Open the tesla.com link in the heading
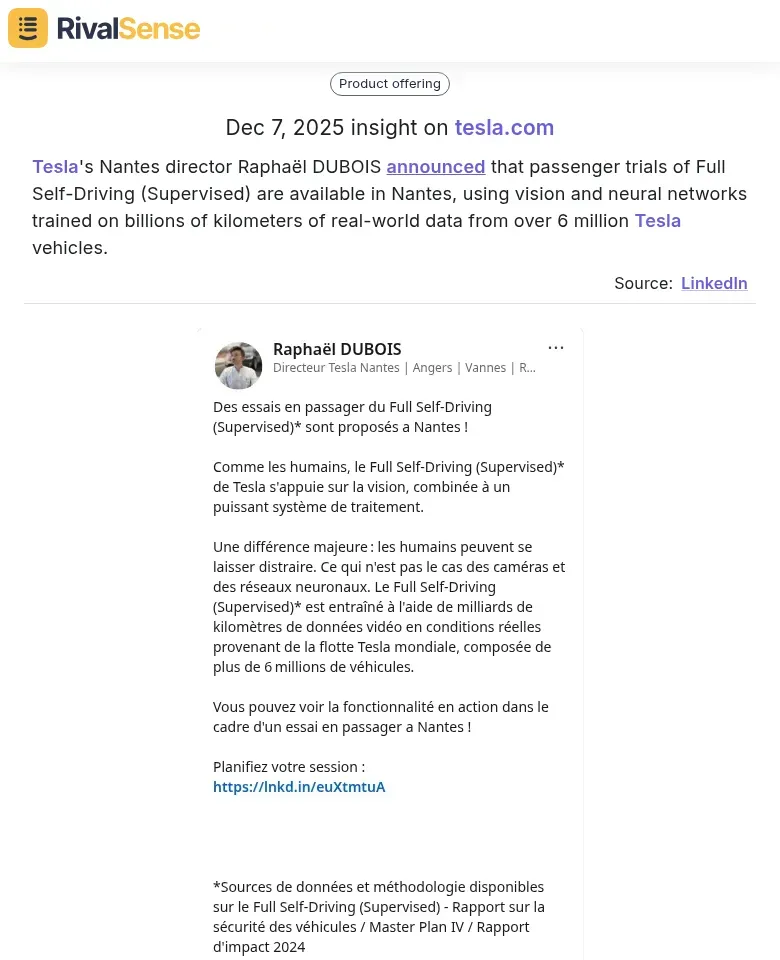This screenshot has height=960, width=780. [x=504, y=127]
